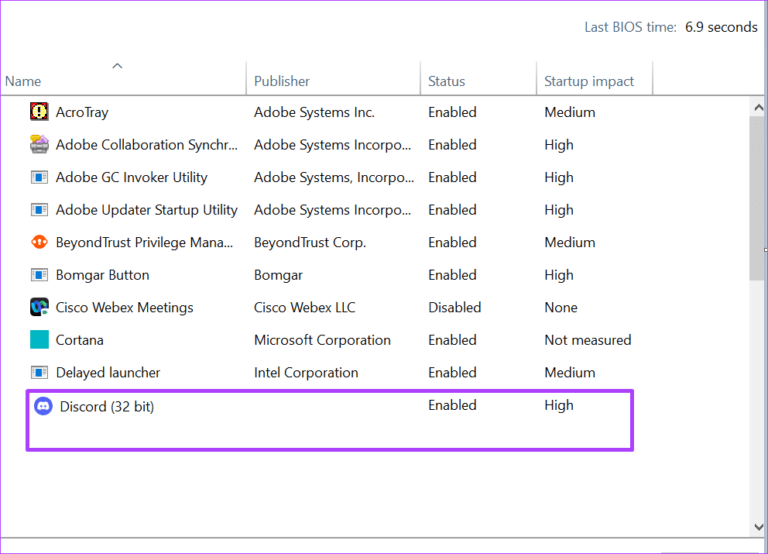Click the High impact of Discord

click(558, 405)
